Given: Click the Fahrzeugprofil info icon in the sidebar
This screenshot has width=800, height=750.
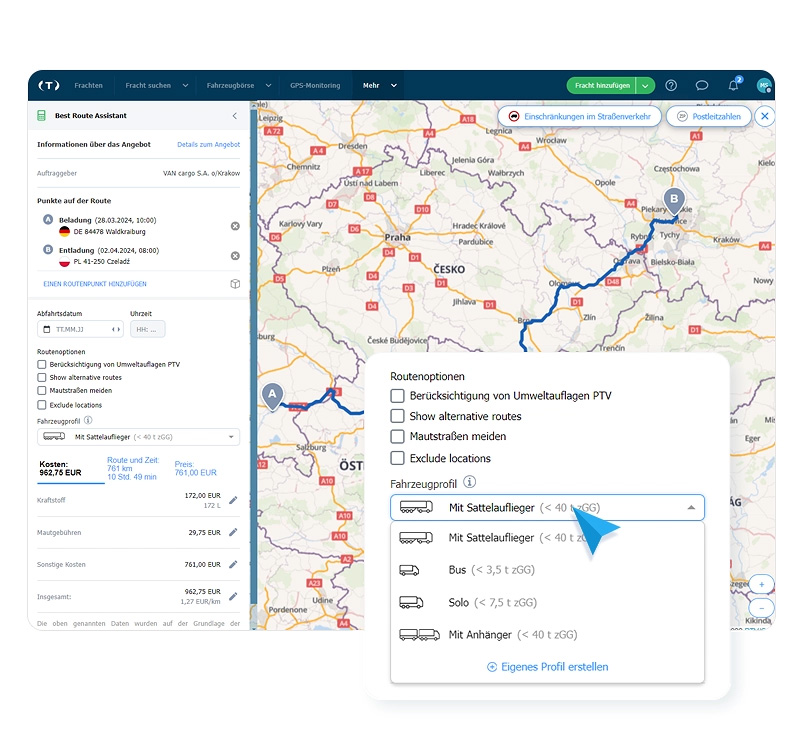Looking at the screenshot, I should point(88,420).
